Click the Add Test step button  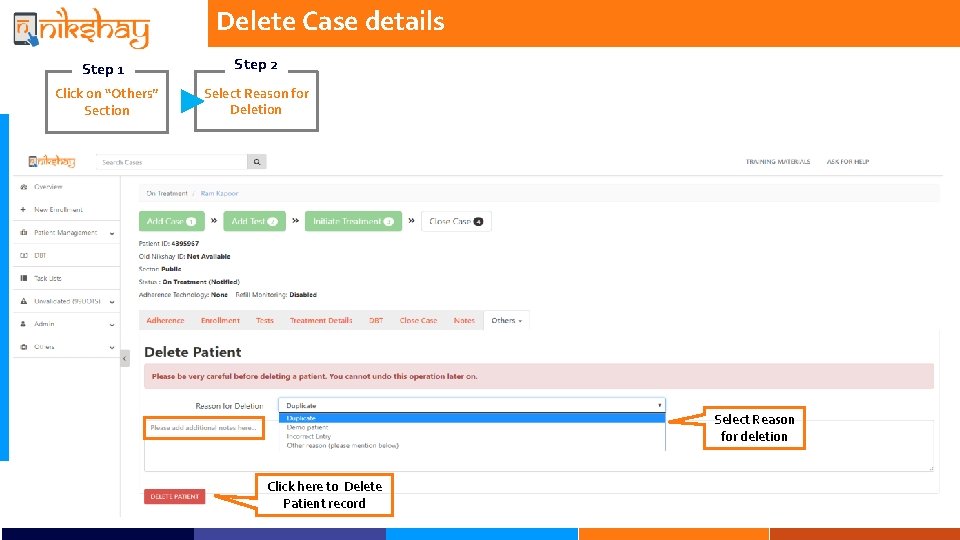coord(254,221)
